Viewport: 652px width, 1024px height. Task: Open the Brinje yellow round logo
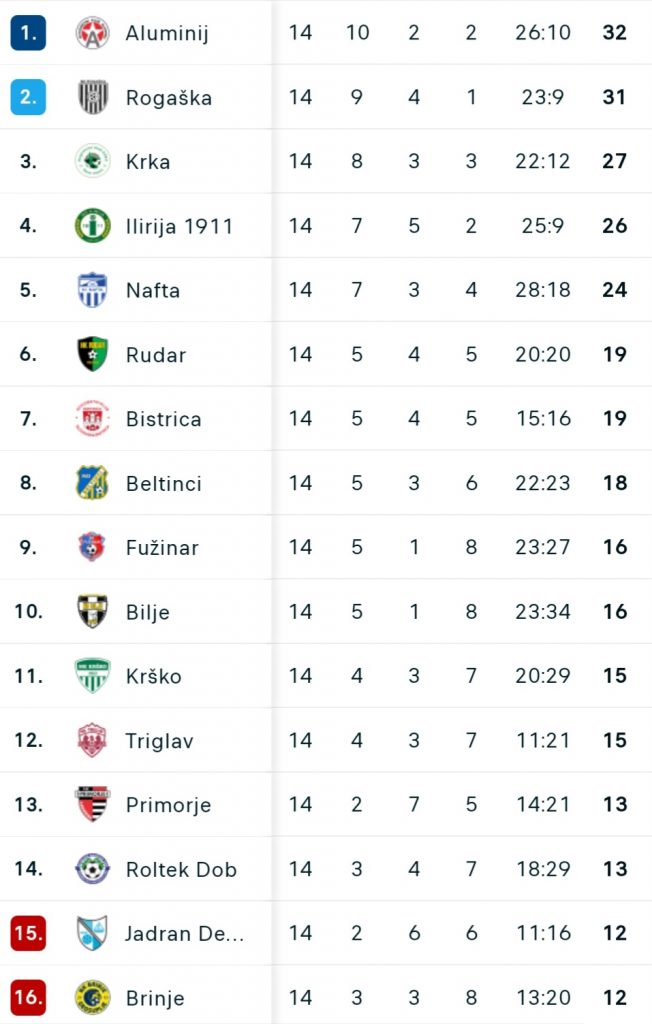[x=92, y=997]
